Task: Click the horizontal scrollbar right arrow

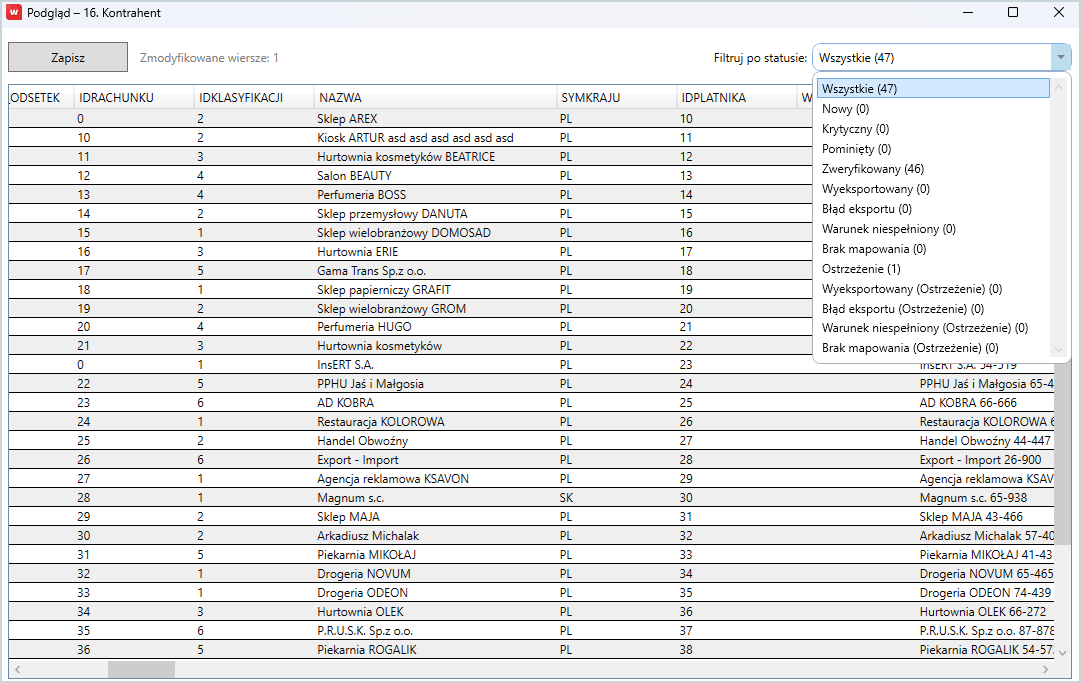Action: (1047, 670)
